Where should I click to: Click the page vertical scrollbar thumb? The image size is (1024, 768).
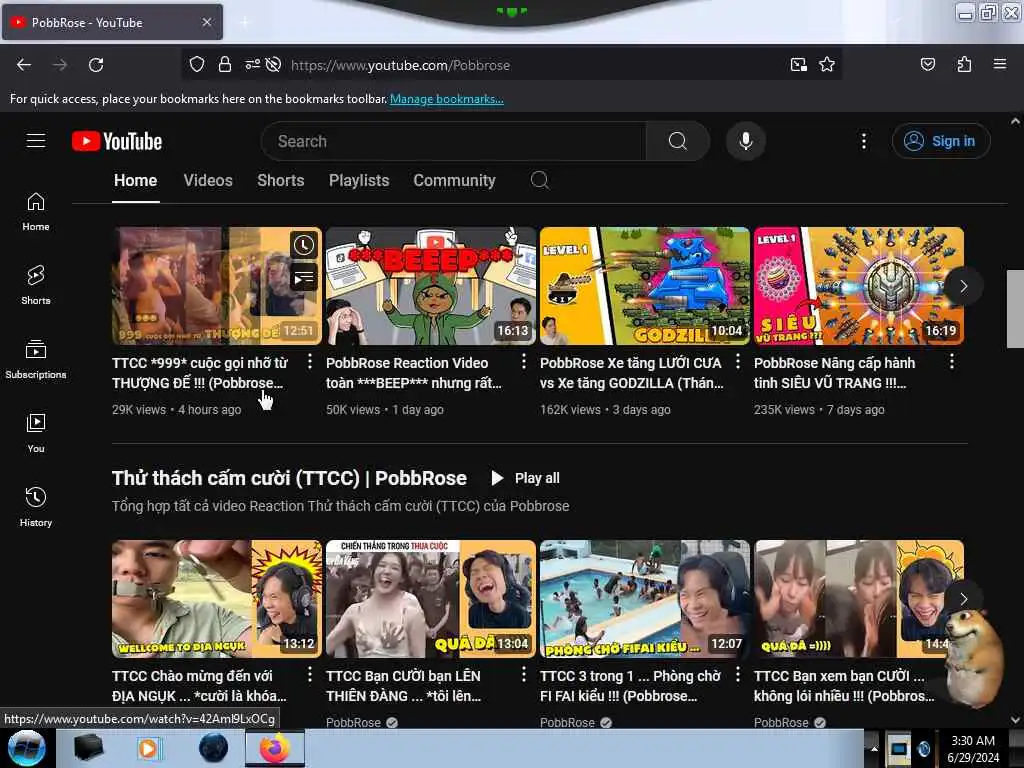click(1015, 308)
